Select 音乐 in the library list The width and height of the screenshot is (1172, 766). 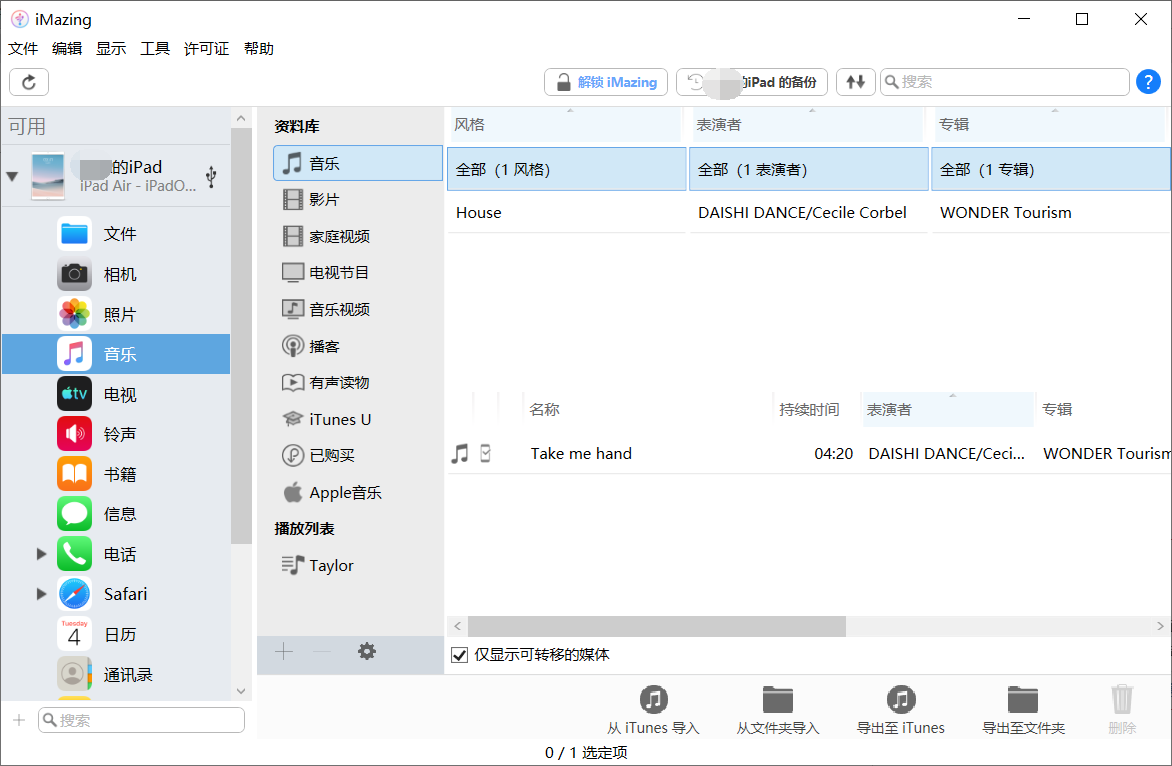[x=358, y=163]
